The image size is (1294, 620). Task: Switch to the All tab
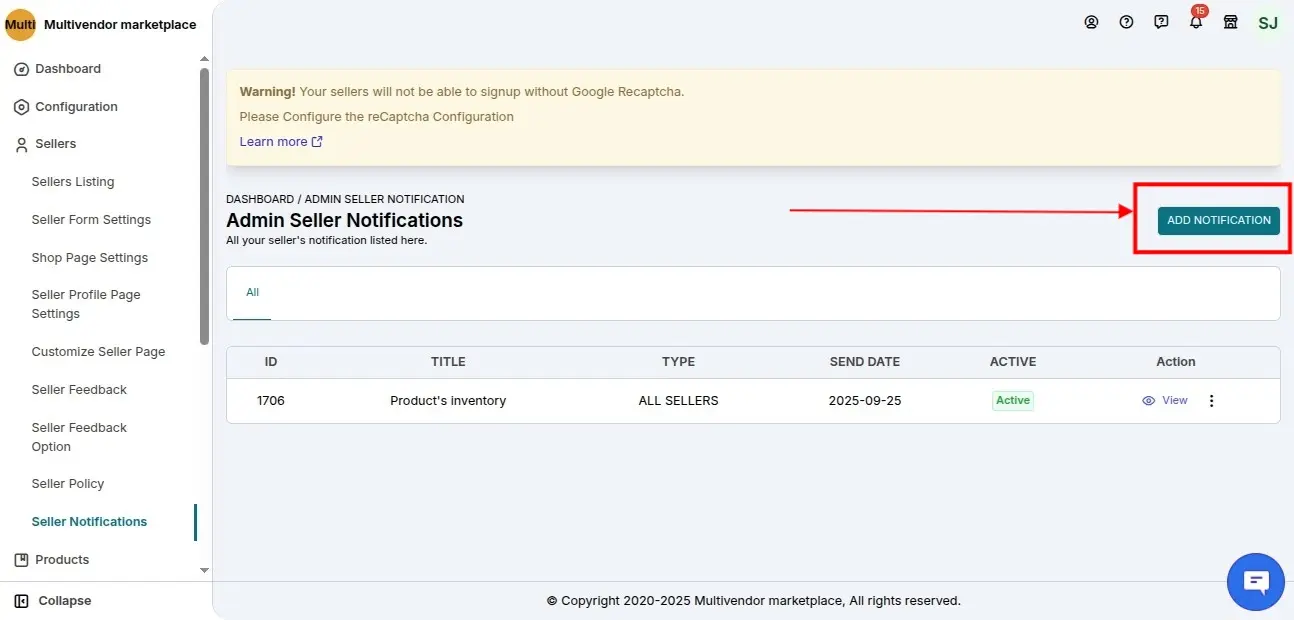click(x=251, y=293)
